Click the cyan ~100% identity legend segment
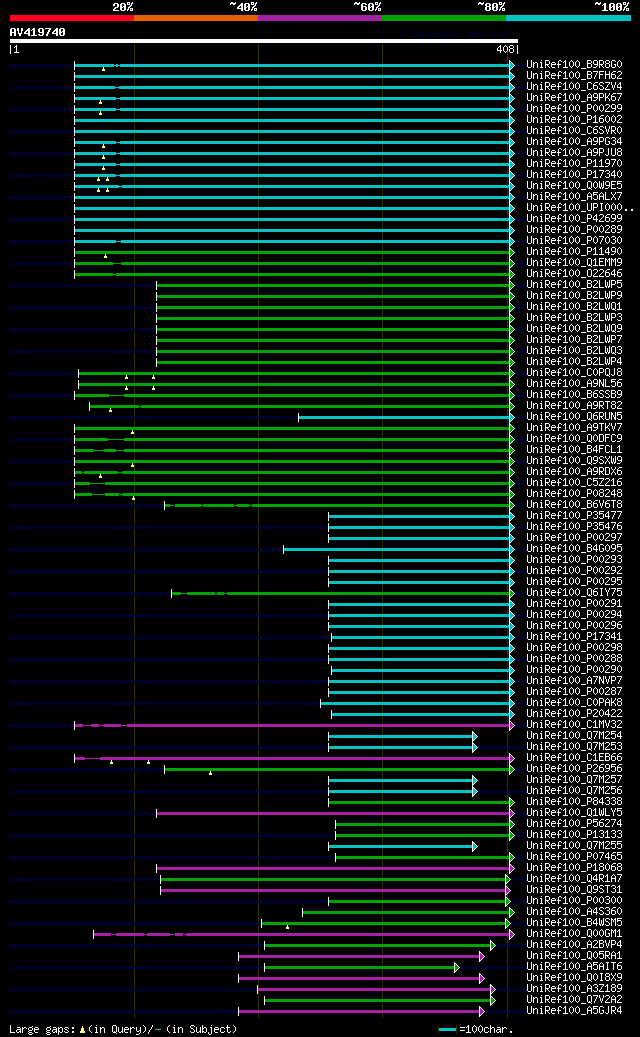The image size is (640, 1037). pos(568,18)
